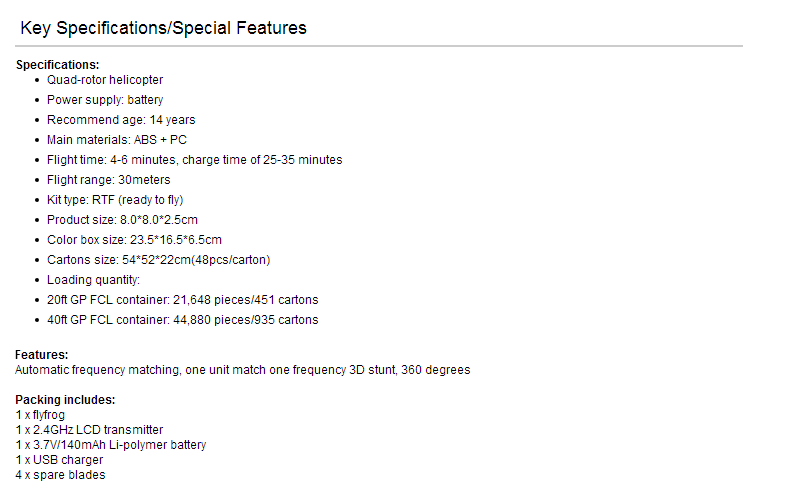This screenshot has height=504, width=794.
Task: Click the Automatic frequency matching sentence
Action: (243, 370)
